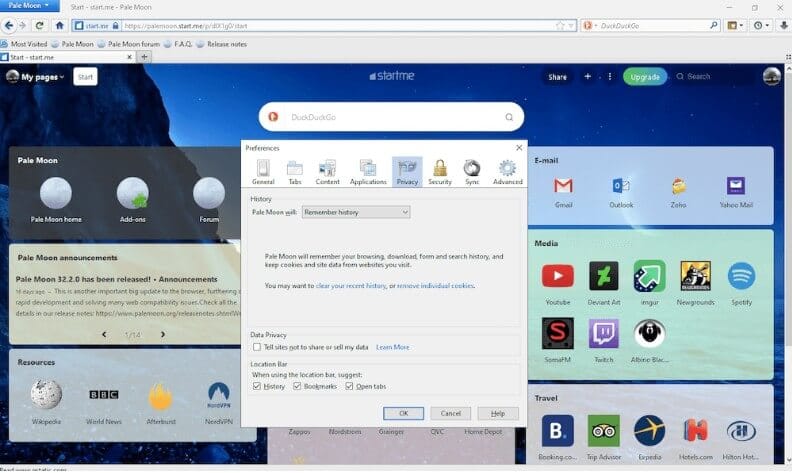This screenshot has height=473, width=792.
Task: Open the 'Remember history' dropdown
Action: click(x=356, y=212)
